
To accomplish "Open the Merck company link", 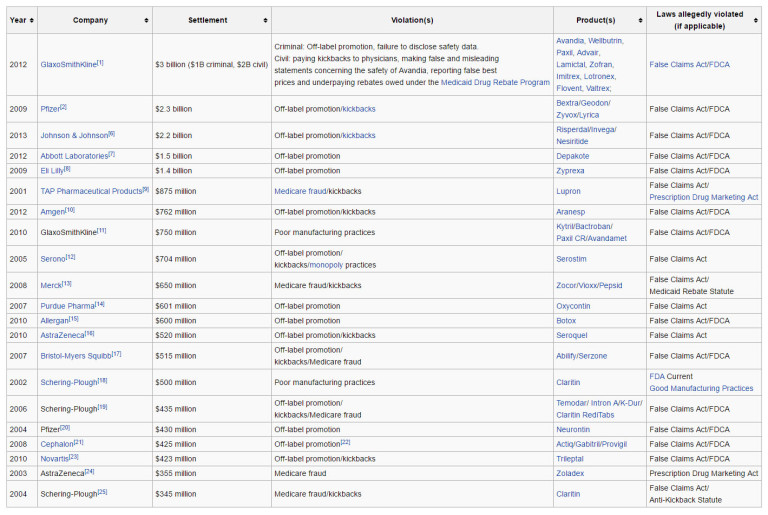I will point(51,285).
